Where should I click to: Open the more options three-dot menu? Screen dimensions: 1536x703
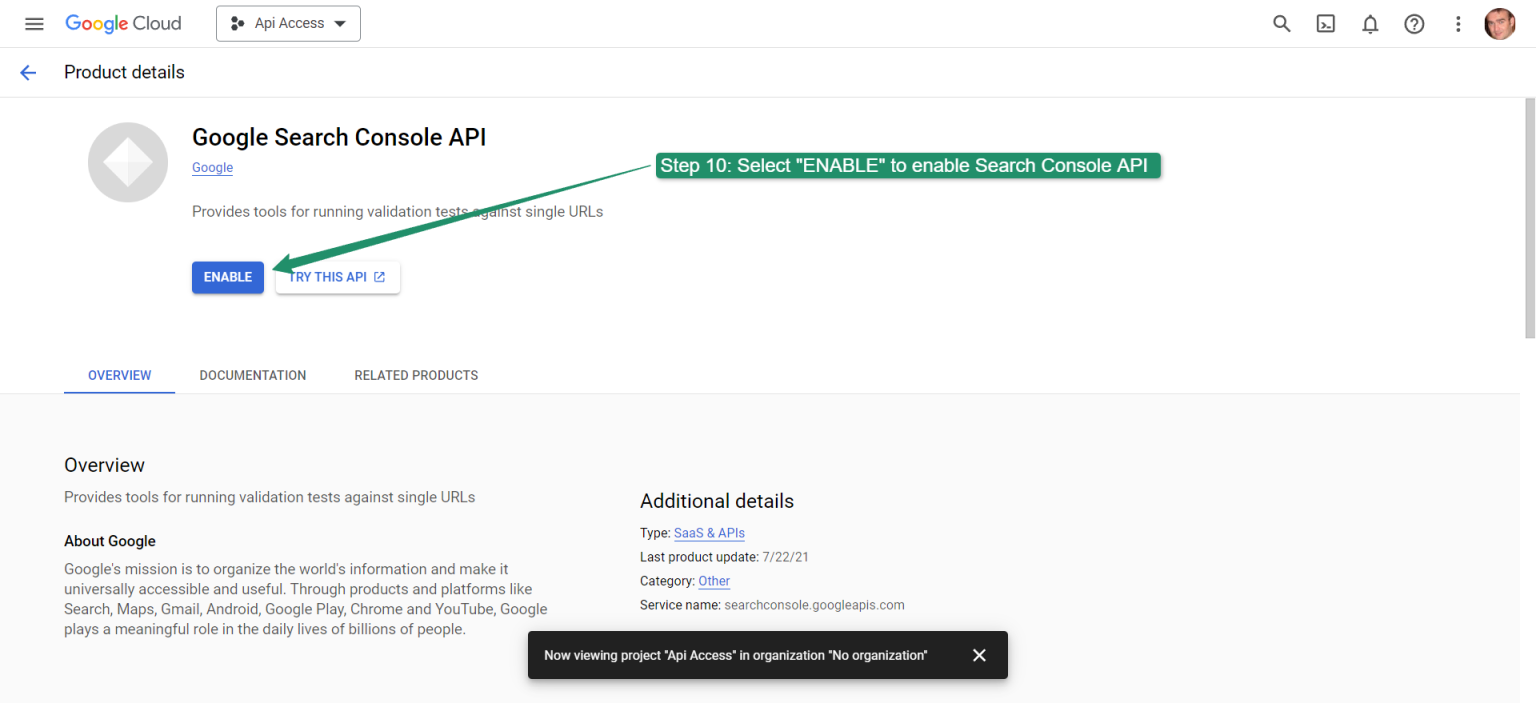1458,23
